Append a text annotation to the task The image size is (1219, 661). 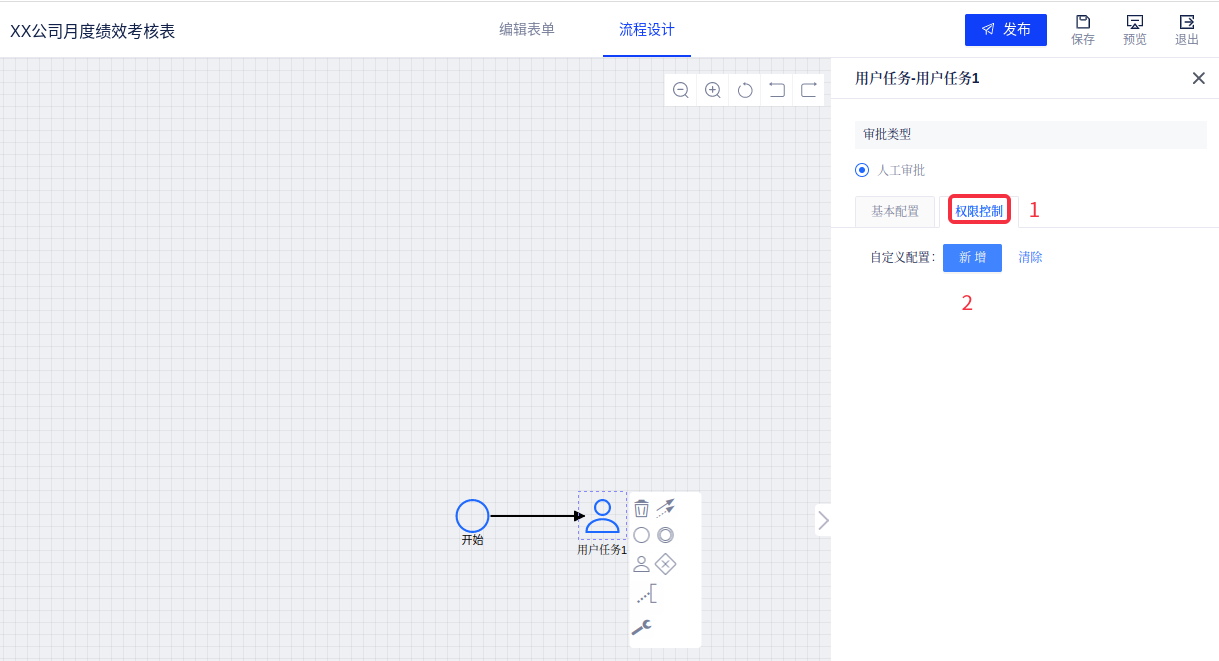(647, 594)
